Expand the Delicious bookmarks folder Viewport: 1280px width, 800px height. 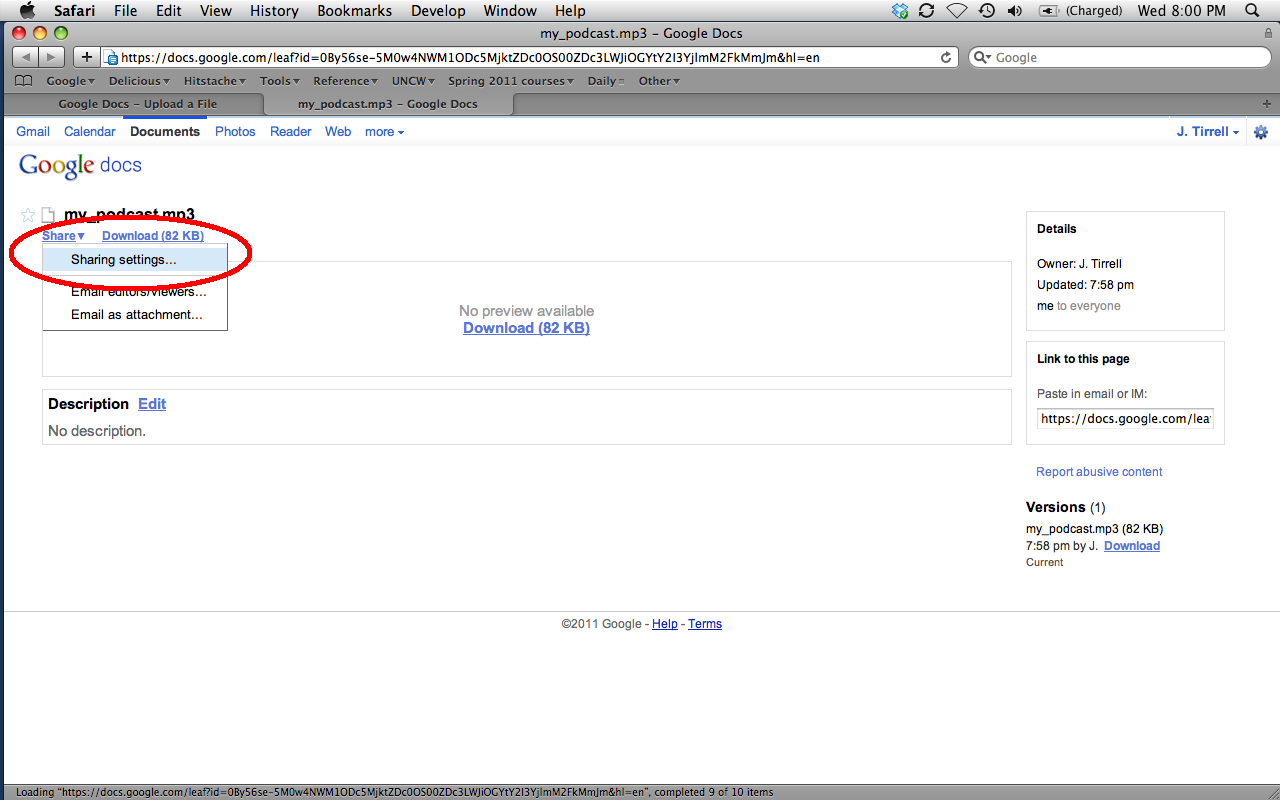pos(139,81)
